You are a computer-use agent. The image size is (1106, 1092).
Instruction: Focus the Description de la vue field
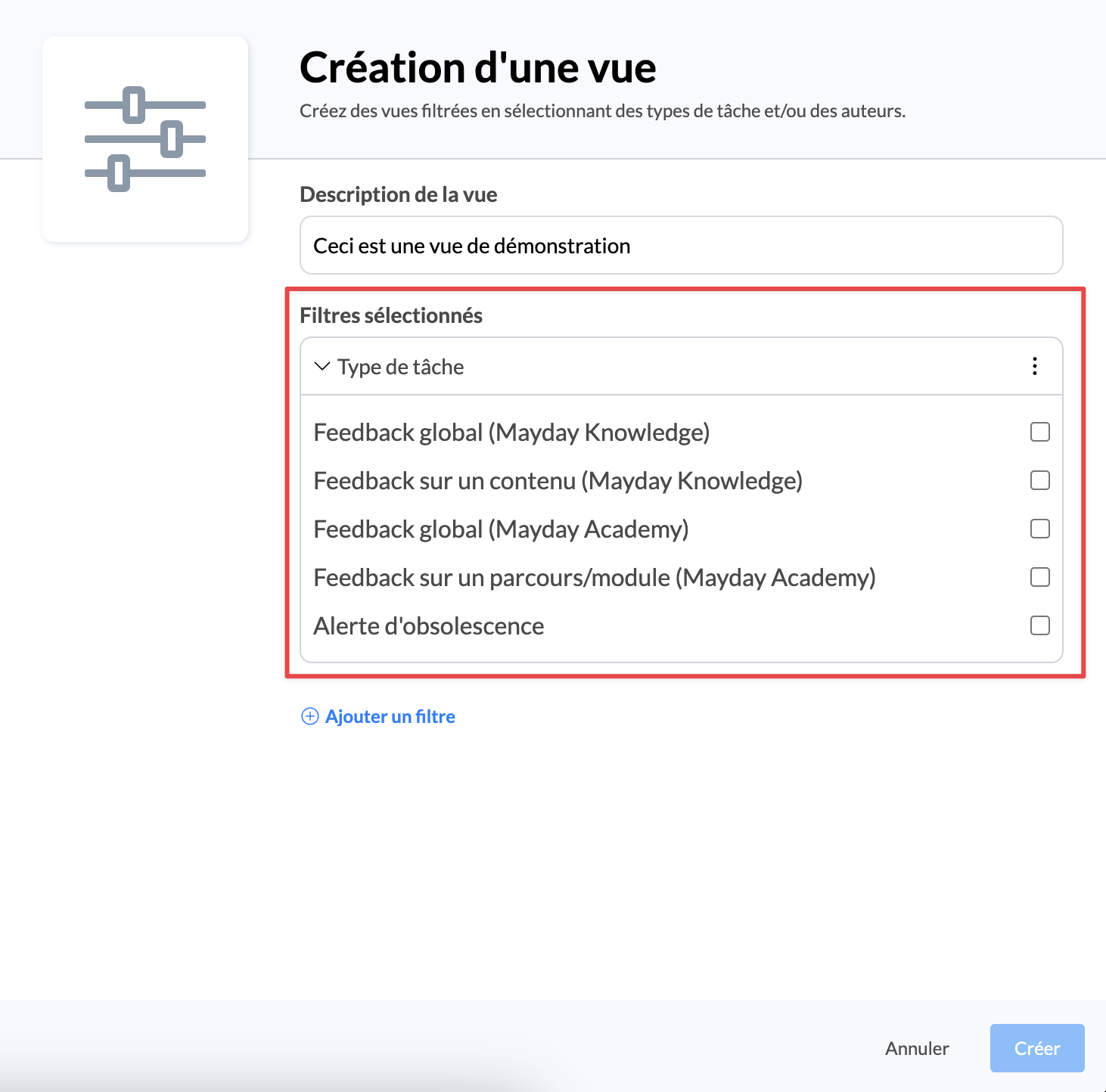pyautogui.click(x=681, y=246)
